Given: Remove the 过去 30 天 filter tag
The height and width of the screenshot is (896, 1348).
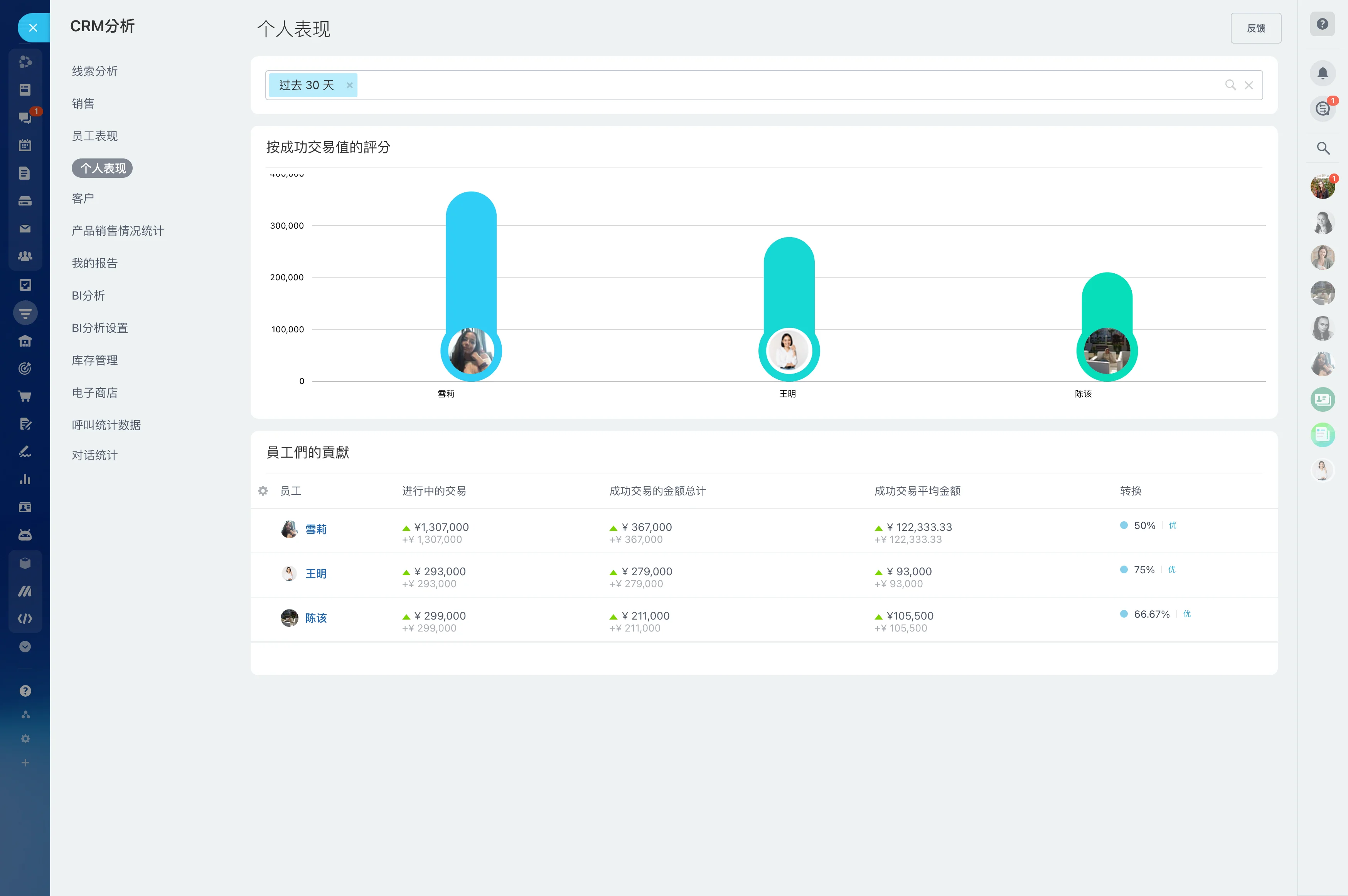Looking at the screenshot, I should click(349, 85).
